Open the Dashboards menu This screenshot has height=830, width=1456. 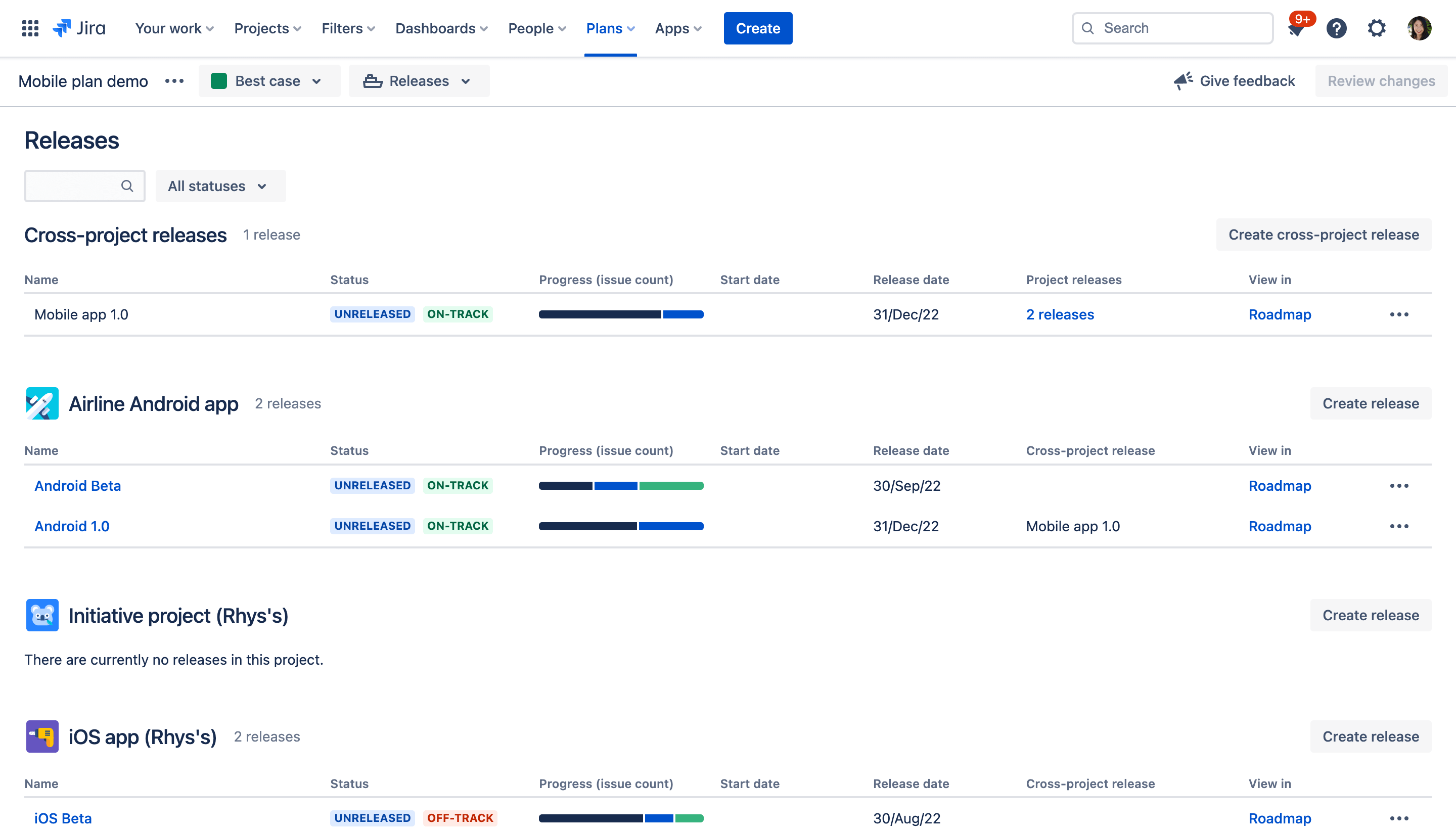[x=441, y=28]
